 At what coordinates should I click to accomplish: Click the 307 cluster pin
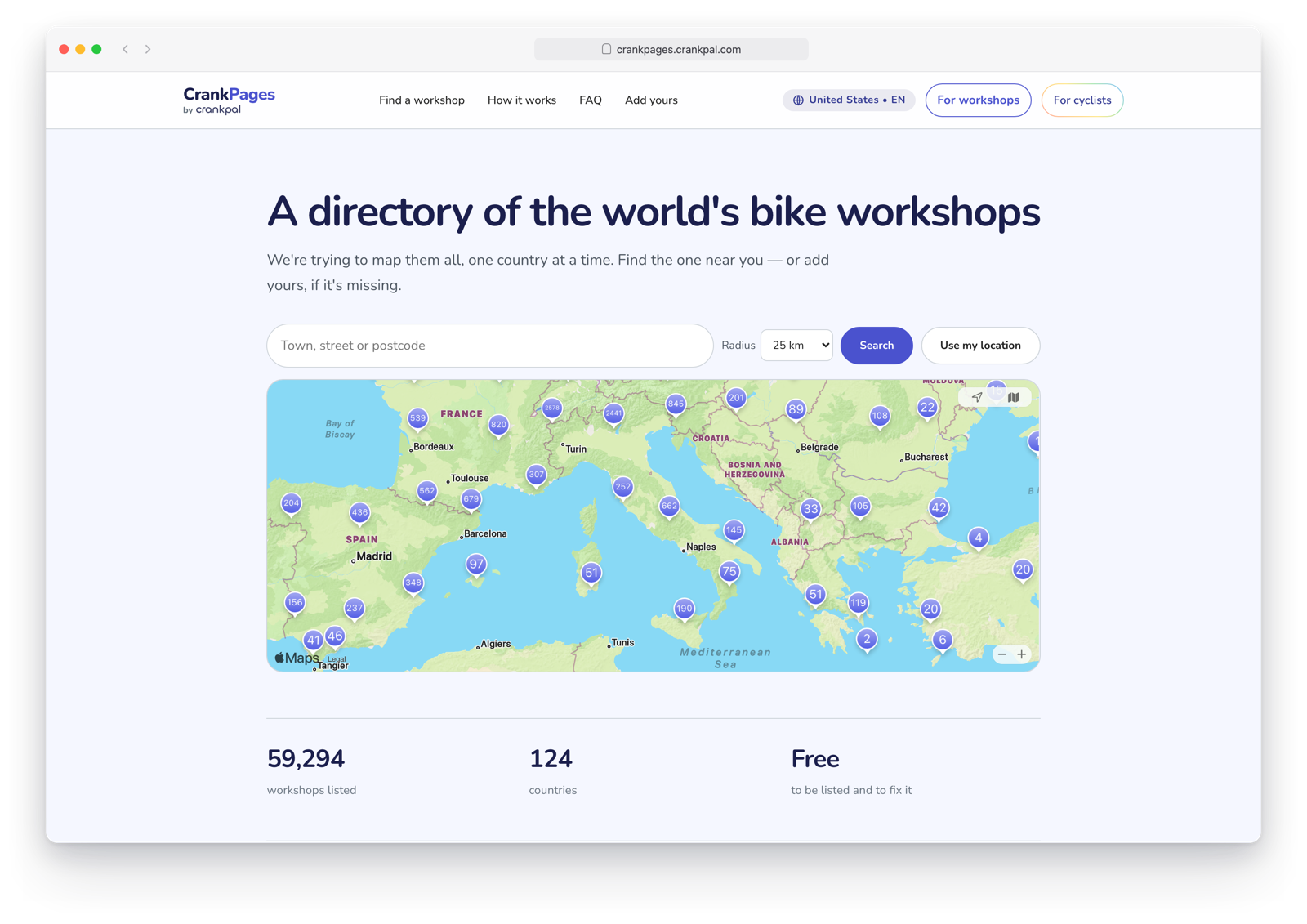pyautogui.click(x=536, y=475)
